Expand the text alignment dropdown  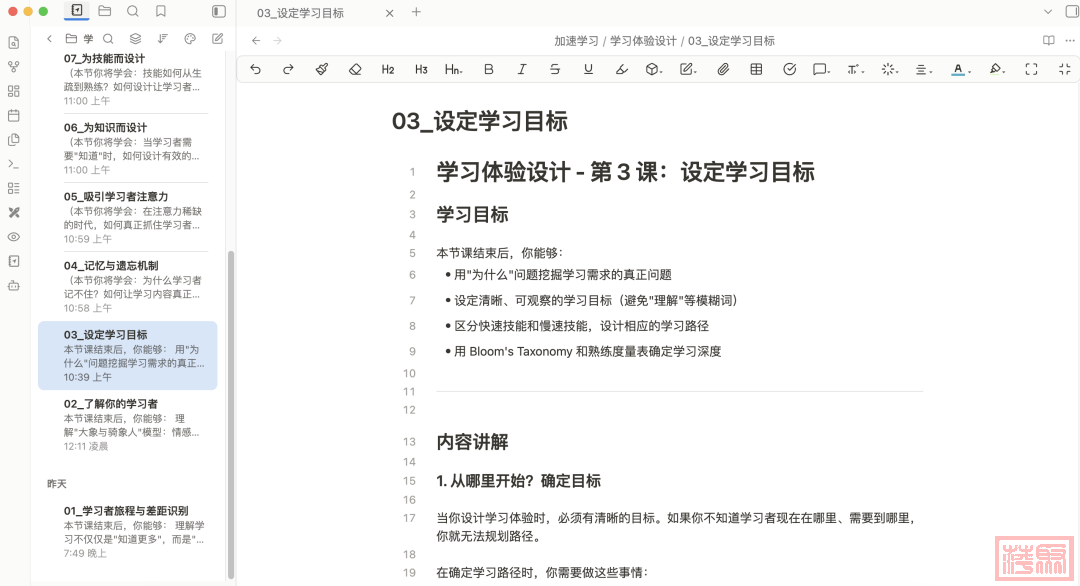pos(923,69)
